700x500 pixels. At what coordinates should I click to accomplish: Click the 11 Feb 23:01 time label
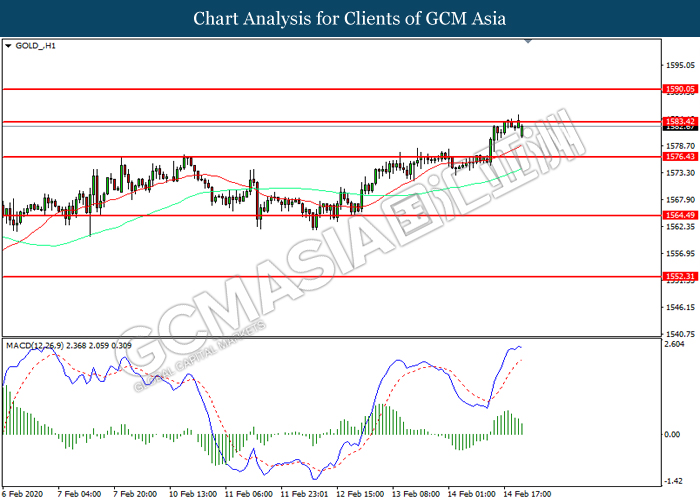pyautogui.click(x=304, y=494)
